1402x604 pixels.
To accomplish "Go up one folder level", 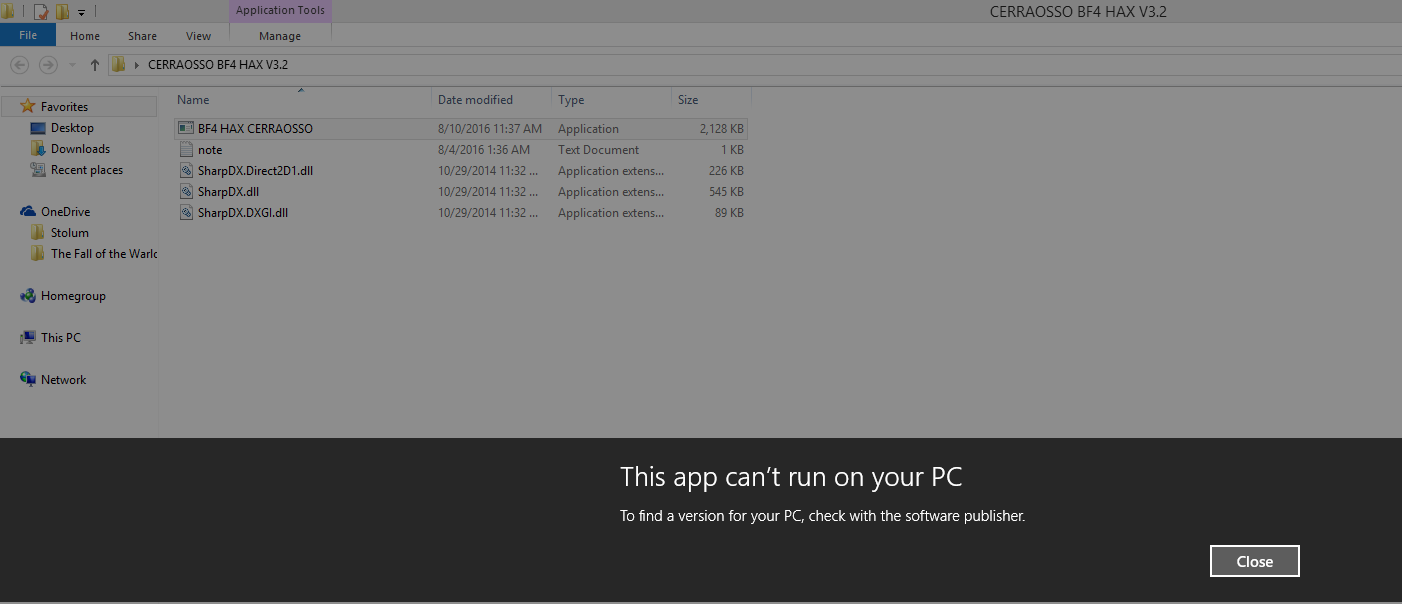I will click(x=95, y=65).
